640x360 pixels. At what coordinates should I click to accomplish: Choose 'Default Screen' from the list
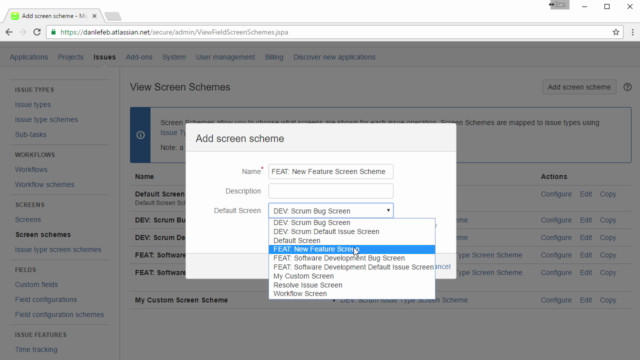[x=352, y=240]
